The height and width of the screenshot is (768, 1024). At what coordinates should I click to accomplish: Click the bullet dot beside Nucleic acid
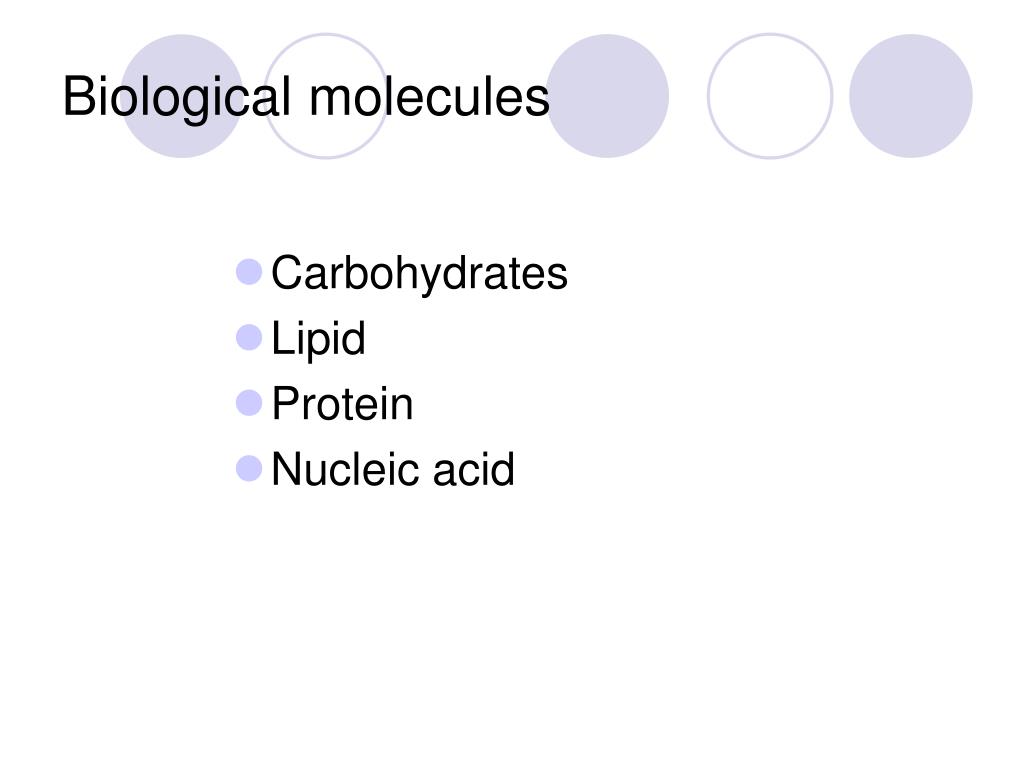pyautogui.click(x=249, y=468)
